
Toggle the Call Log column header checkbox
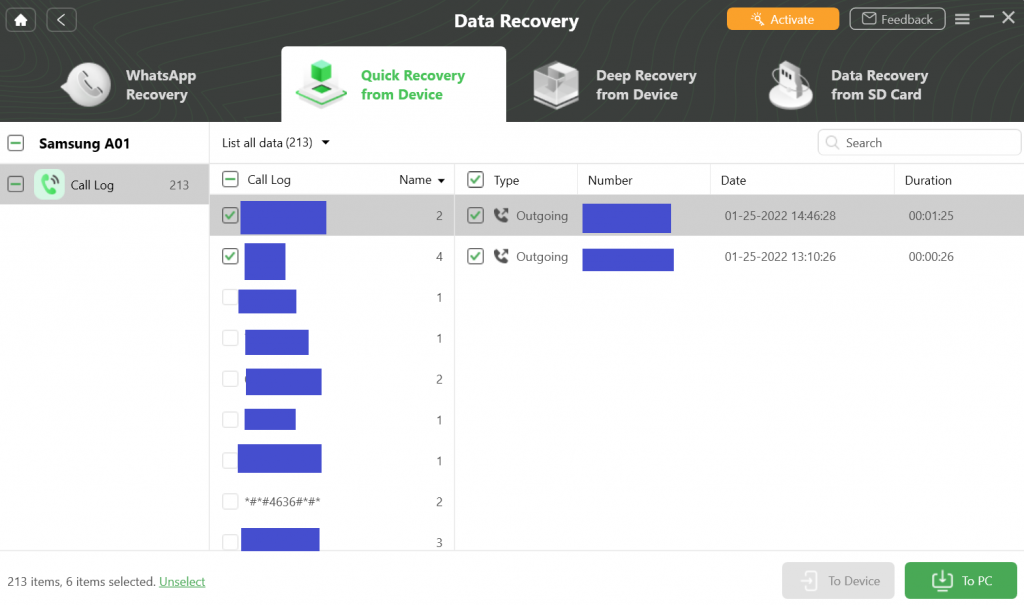[x=230, y=179]
